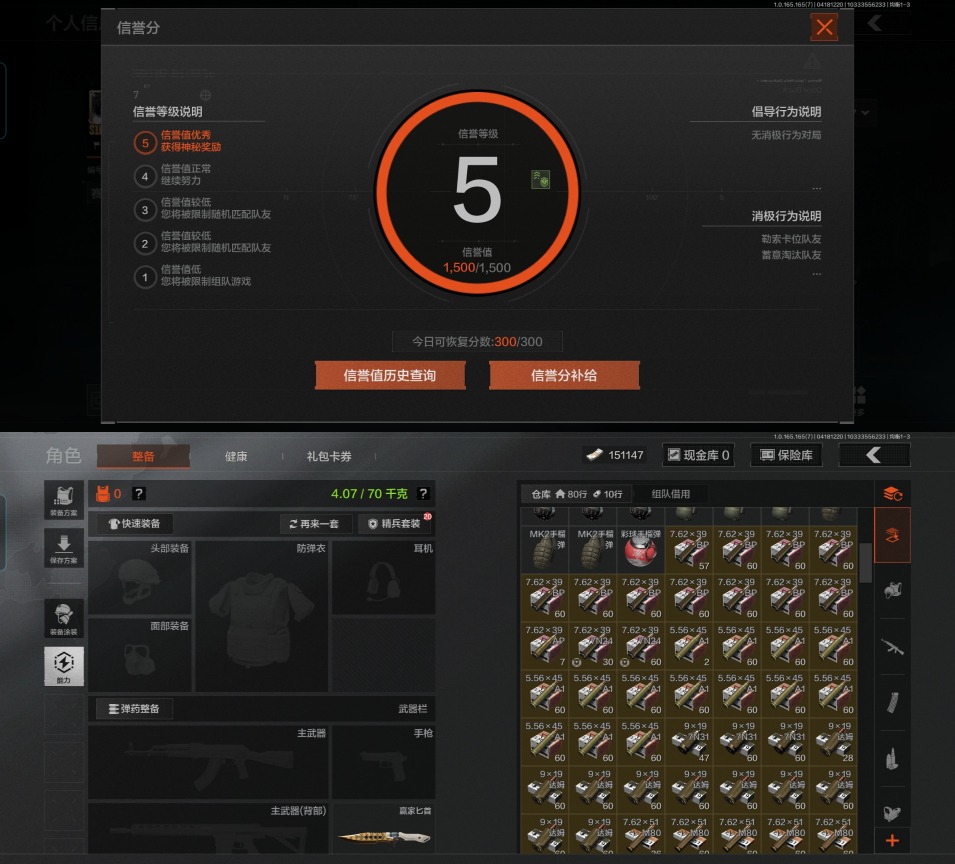
Task: Select the 能力 ability icon
Action: [x=64, y=665]
